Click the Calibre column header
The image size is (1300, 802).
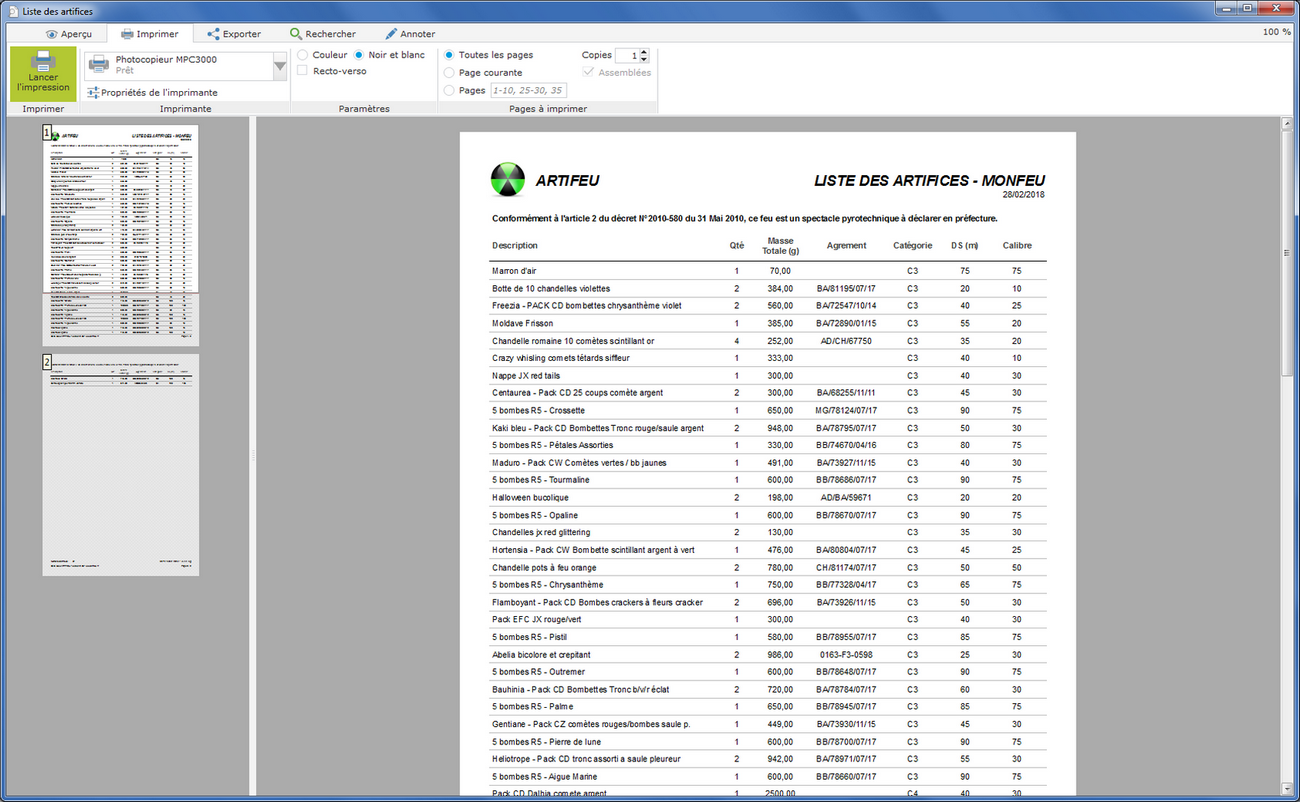(1017, 245)
